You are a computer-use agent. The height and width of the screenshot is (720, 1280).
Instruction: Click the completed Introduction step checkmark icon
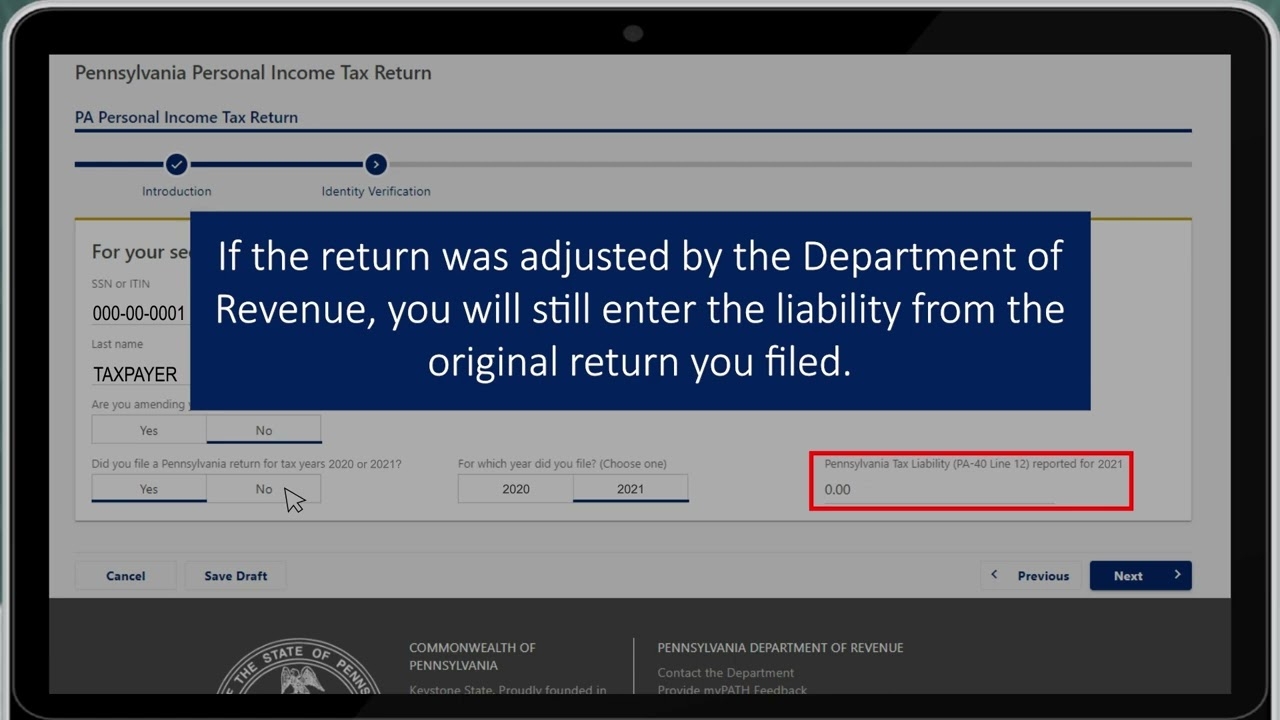[176, 164]
